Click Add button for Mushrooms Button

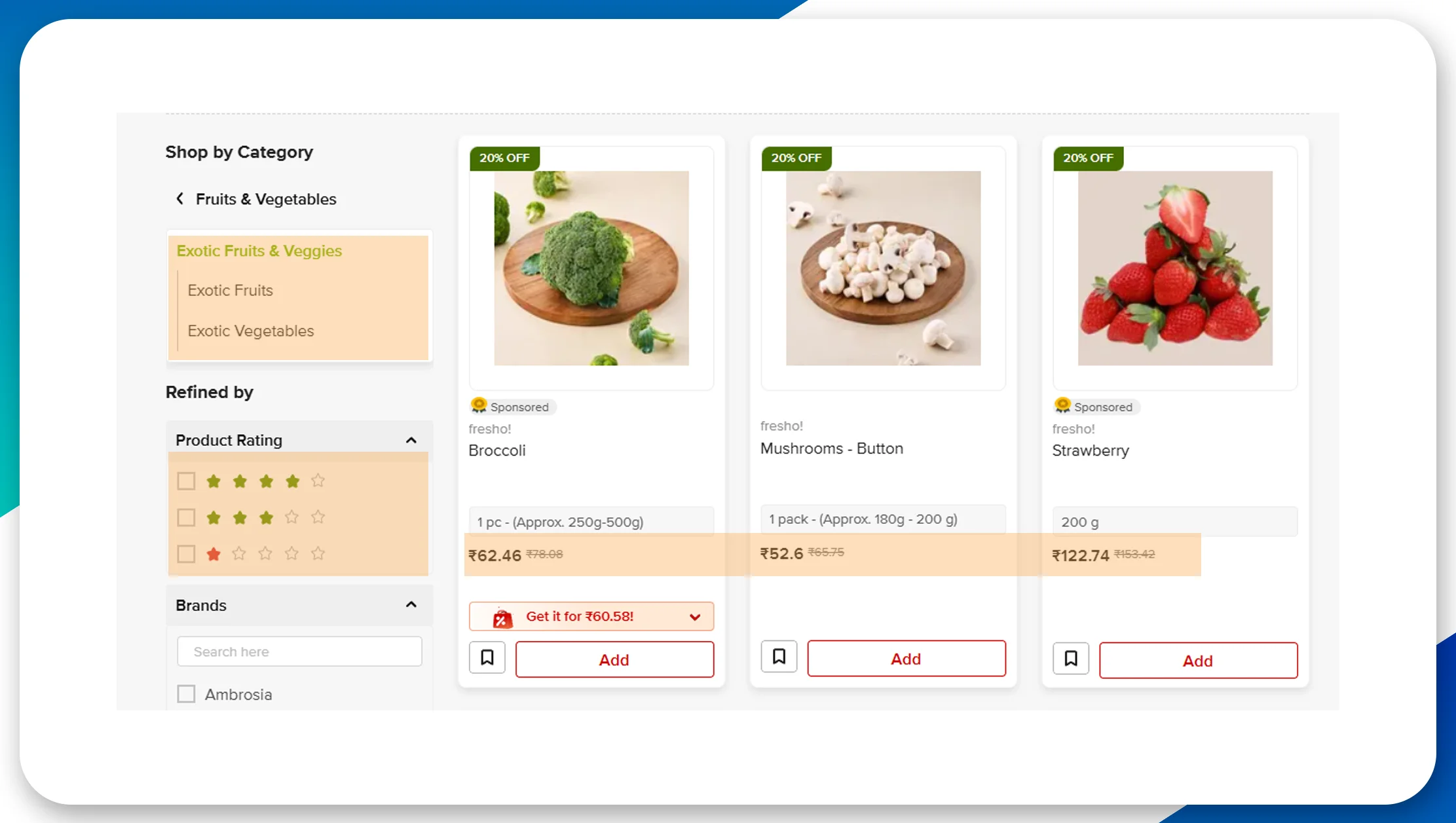[905, 658]
